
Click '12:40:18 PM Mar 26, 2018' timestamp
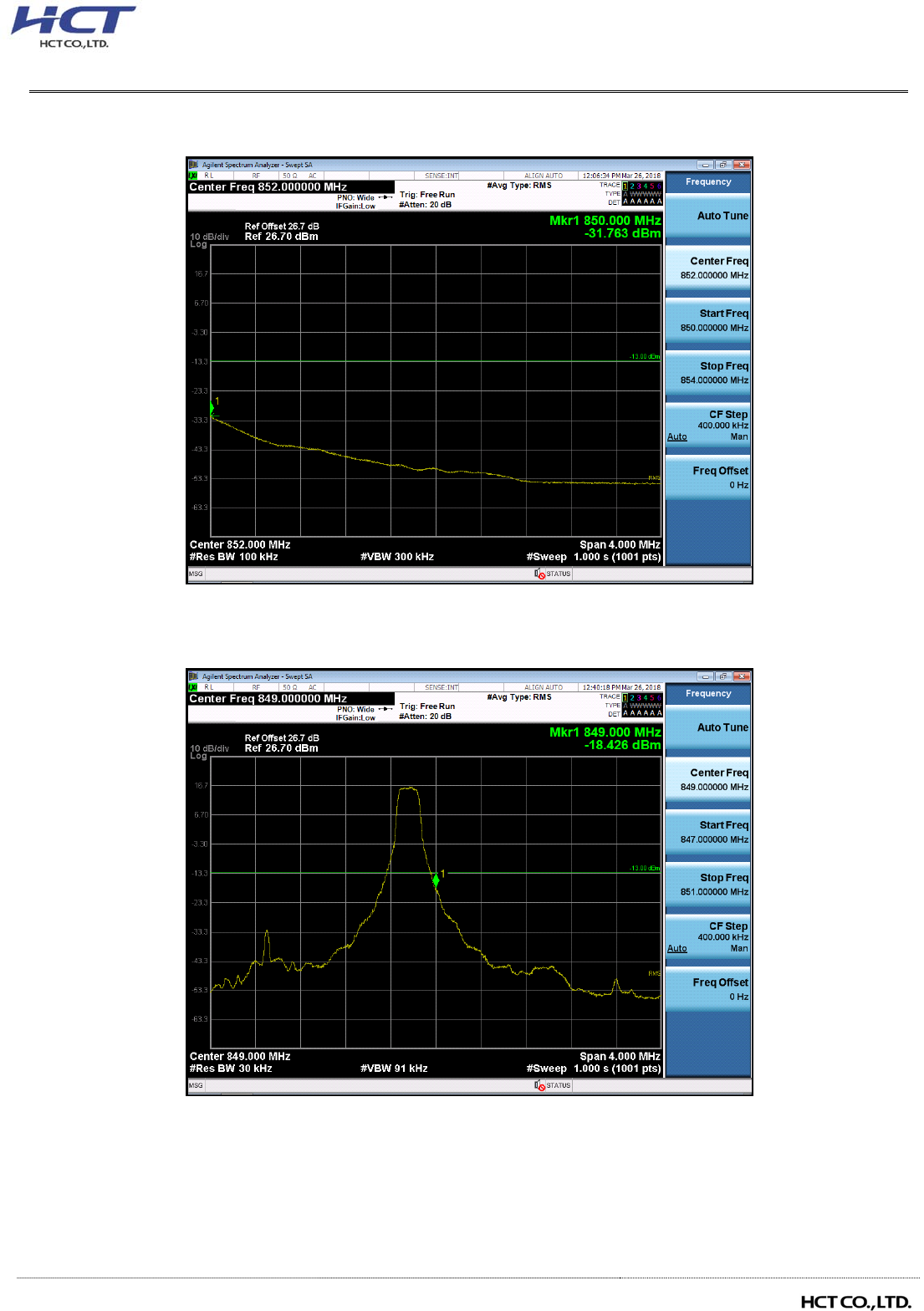click(x=621, y=687)
